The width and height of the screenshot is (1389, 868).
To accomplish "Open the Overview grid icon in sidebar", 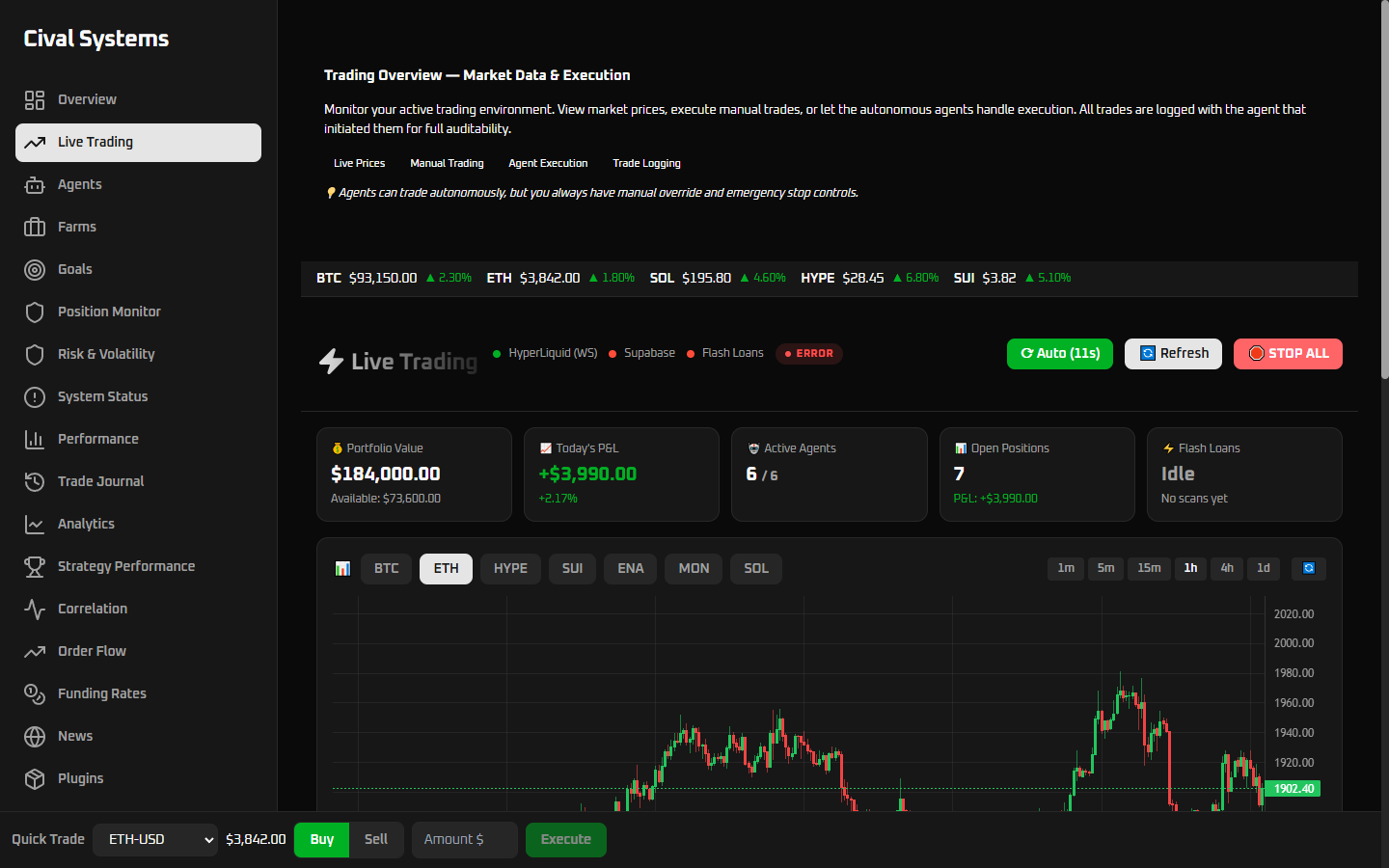I will pyautogui.click(x=35, y=100).
